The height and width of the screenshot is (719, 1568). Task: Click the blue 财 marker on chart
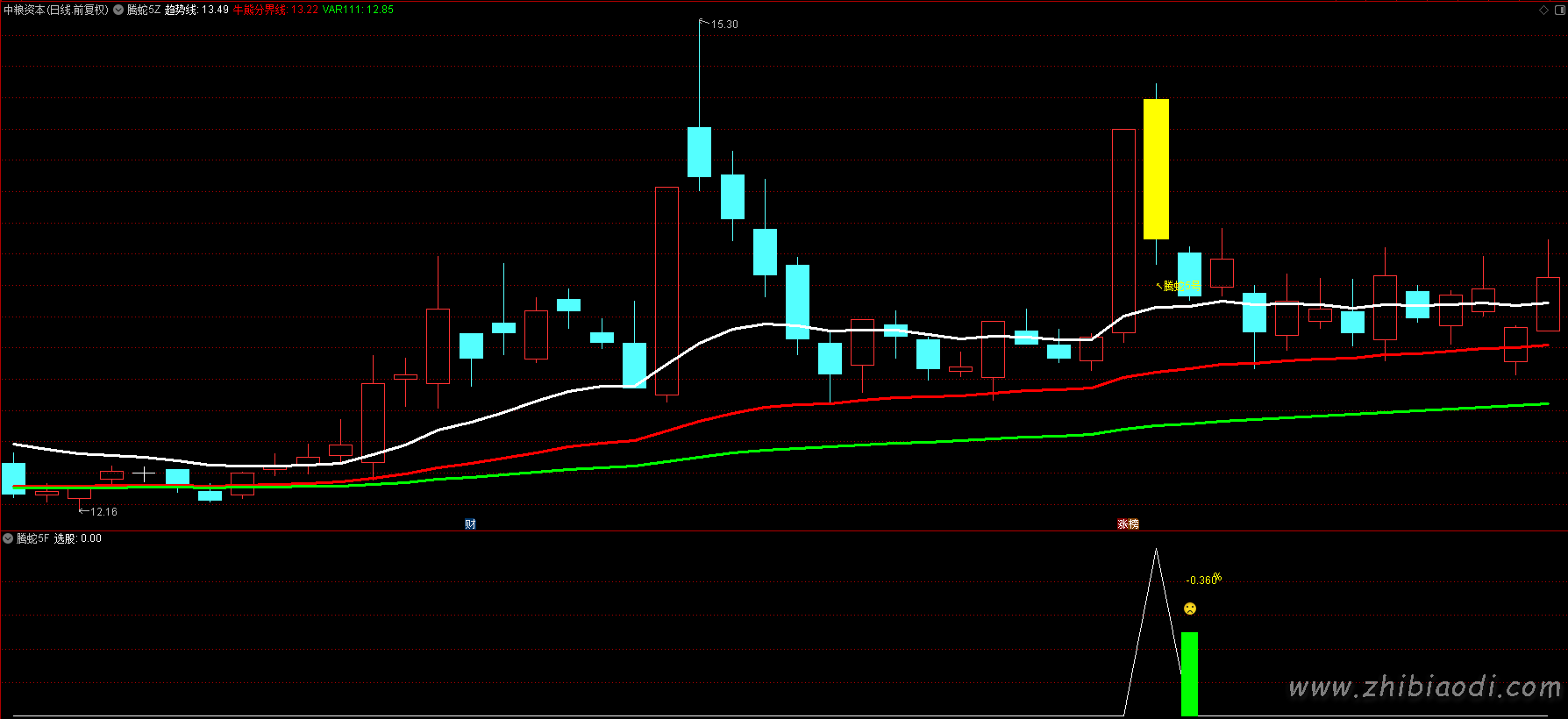click(x=470, y=524)
